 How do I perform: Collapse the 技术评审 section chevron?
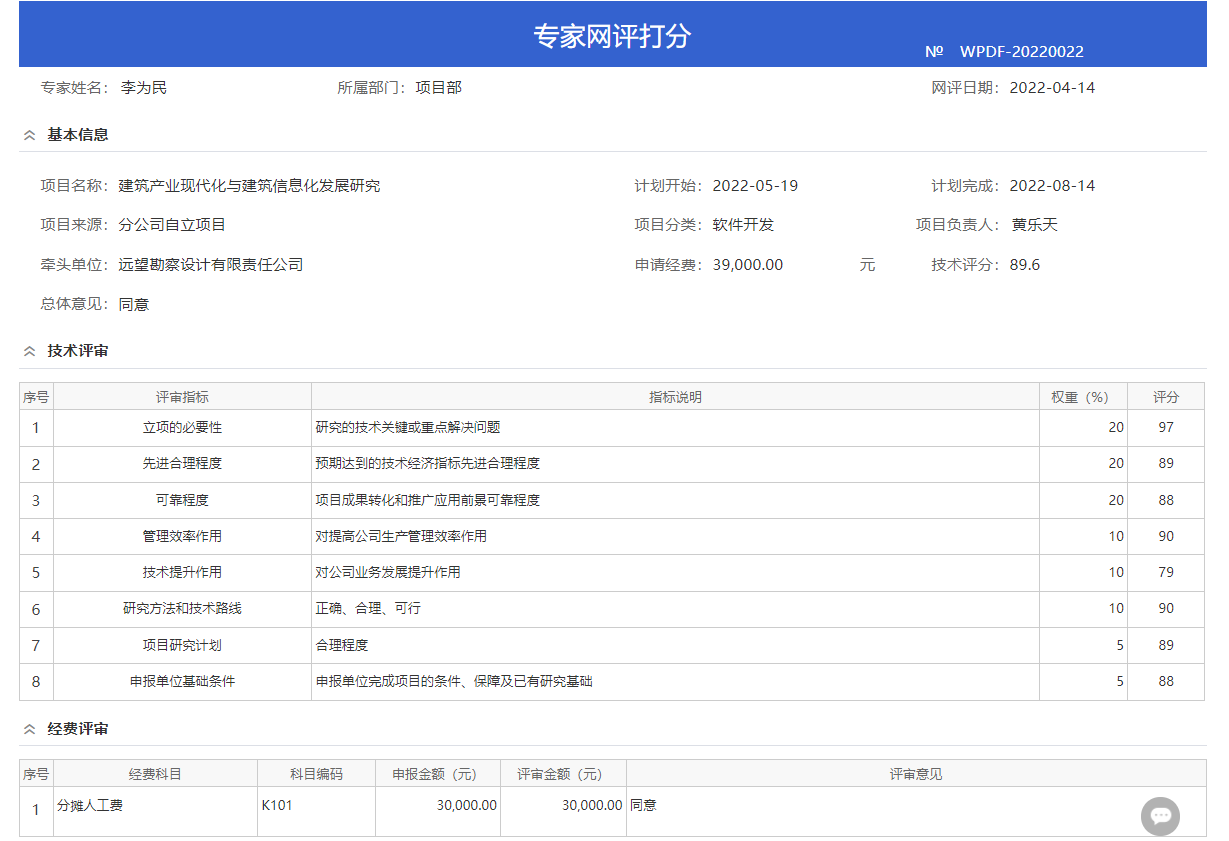tap(30, 351)
